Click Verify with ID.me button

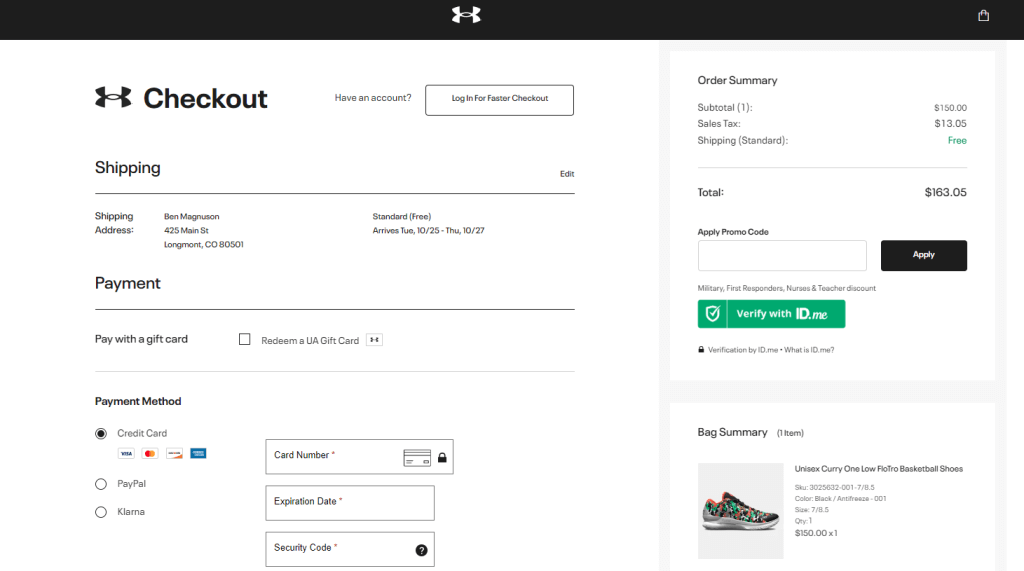tap(771, 314)
